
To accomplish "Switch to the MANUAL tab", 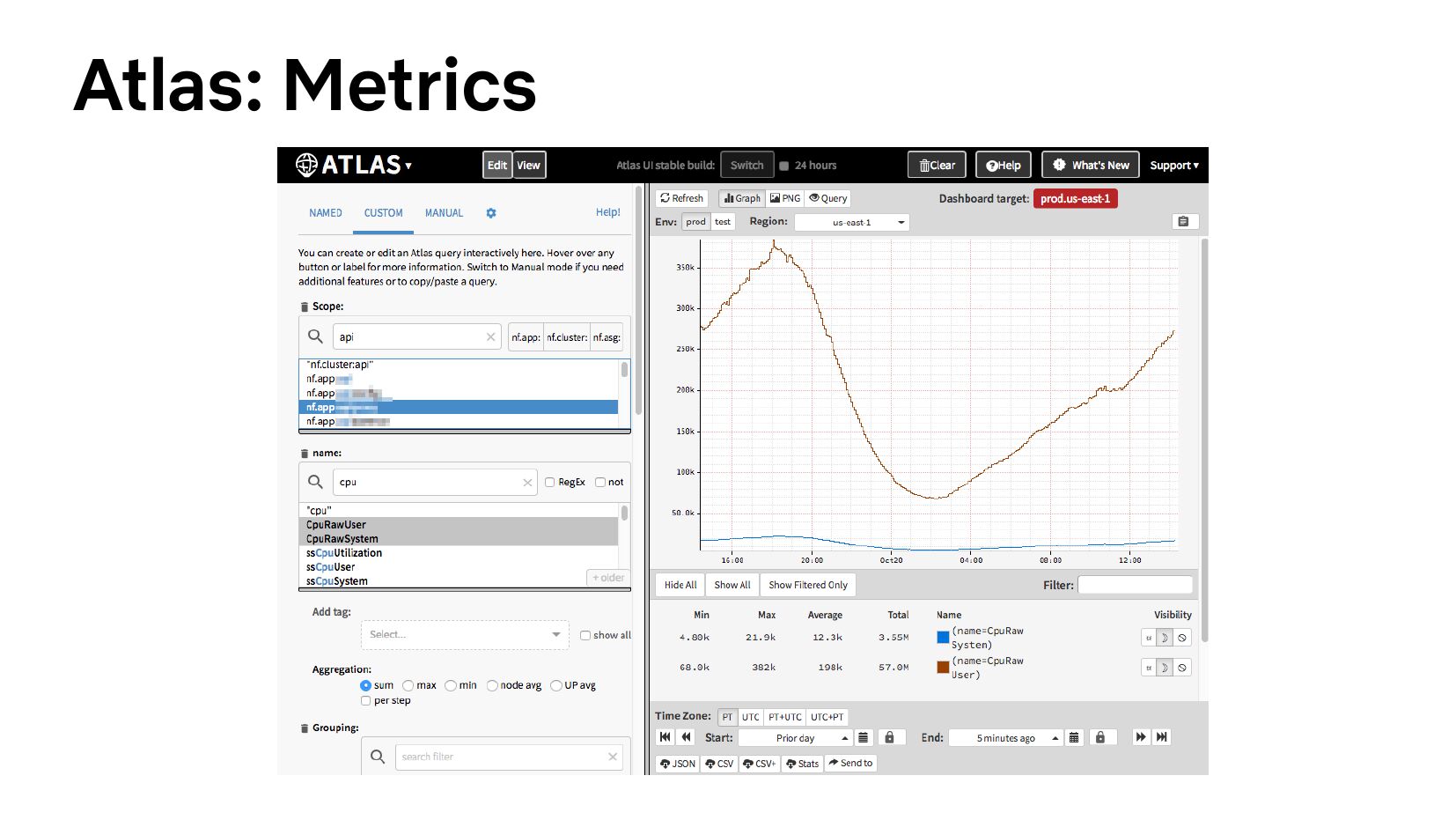I will pyautogui.click(x=444, y=213).
